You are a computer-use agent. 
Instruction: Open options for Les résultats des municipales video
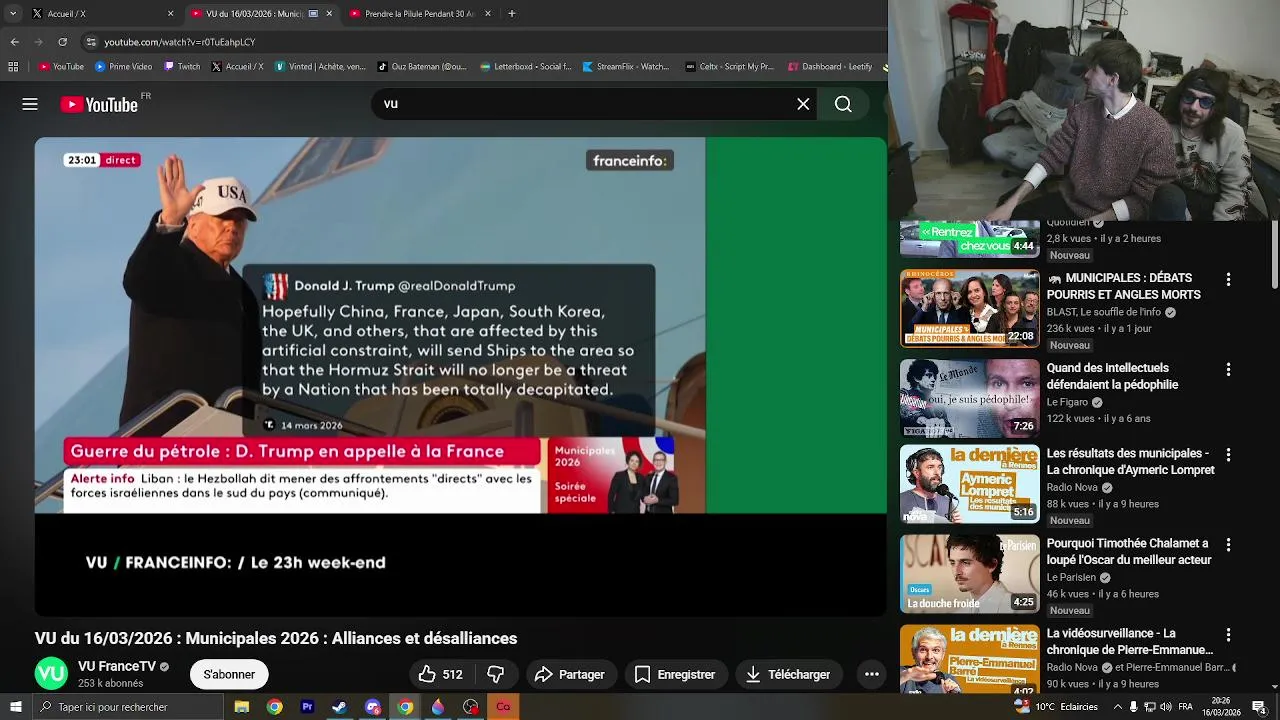tap(1228, 455)
